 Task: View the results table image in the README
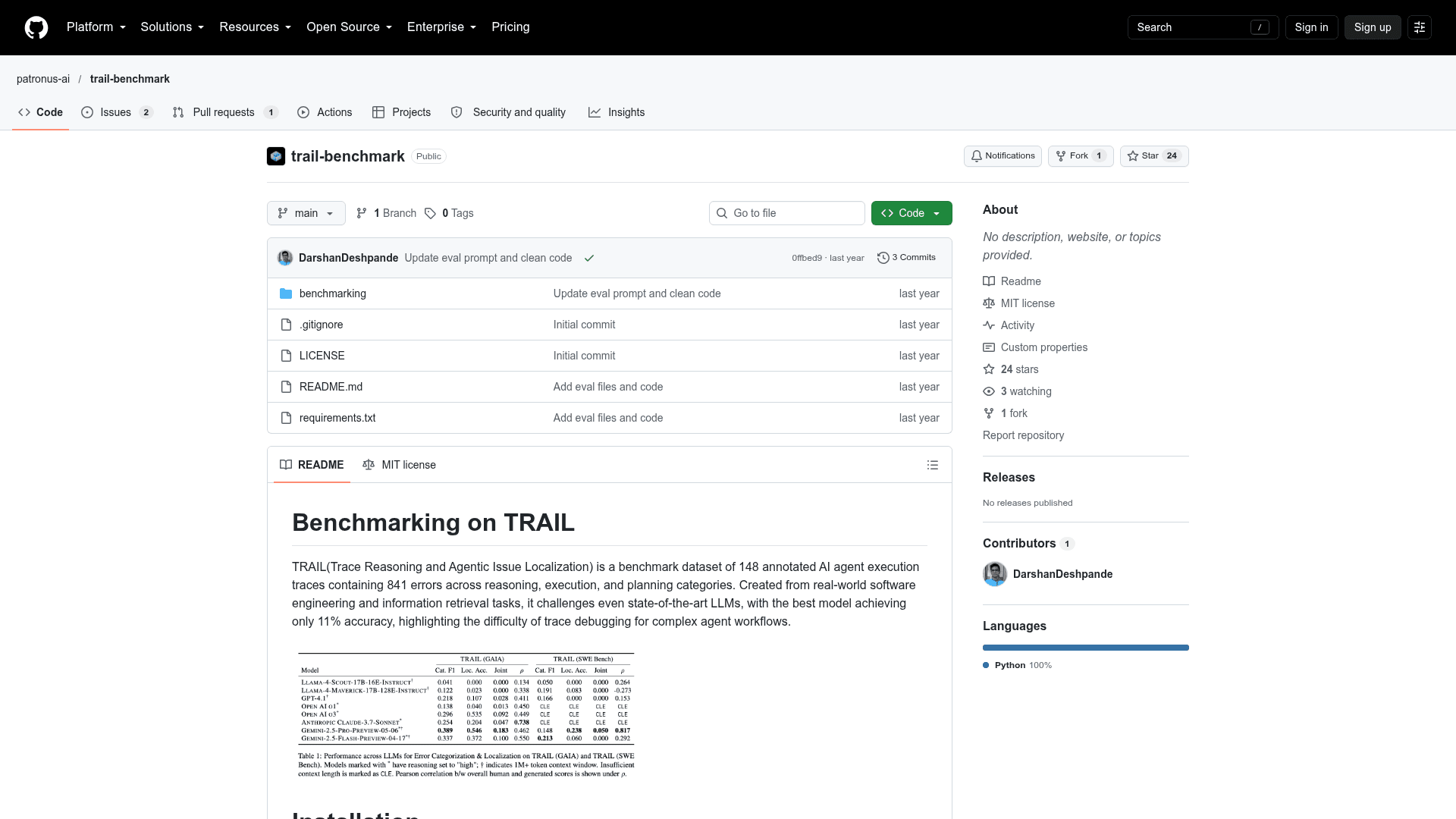click(x=466, y=715)
